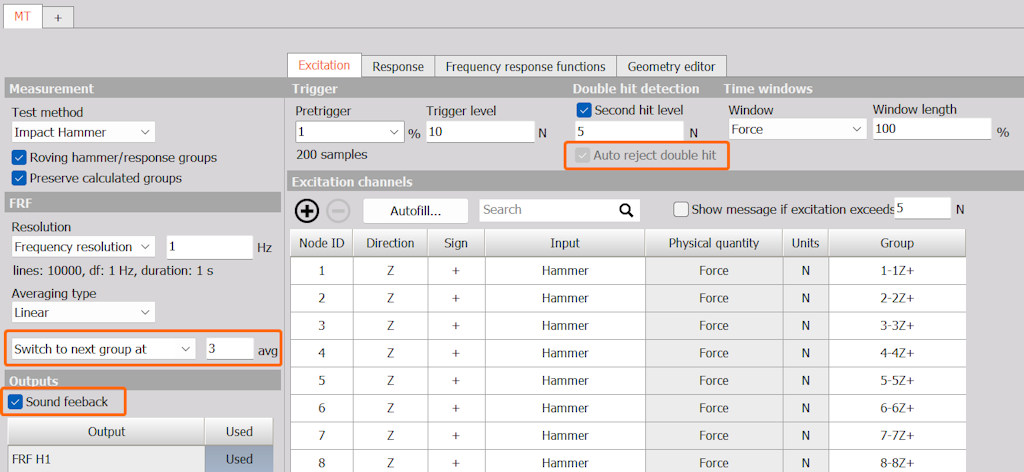Open the Averaging type Linear dropdown
The image size is (1024, 472).
[x=84, y=313]
